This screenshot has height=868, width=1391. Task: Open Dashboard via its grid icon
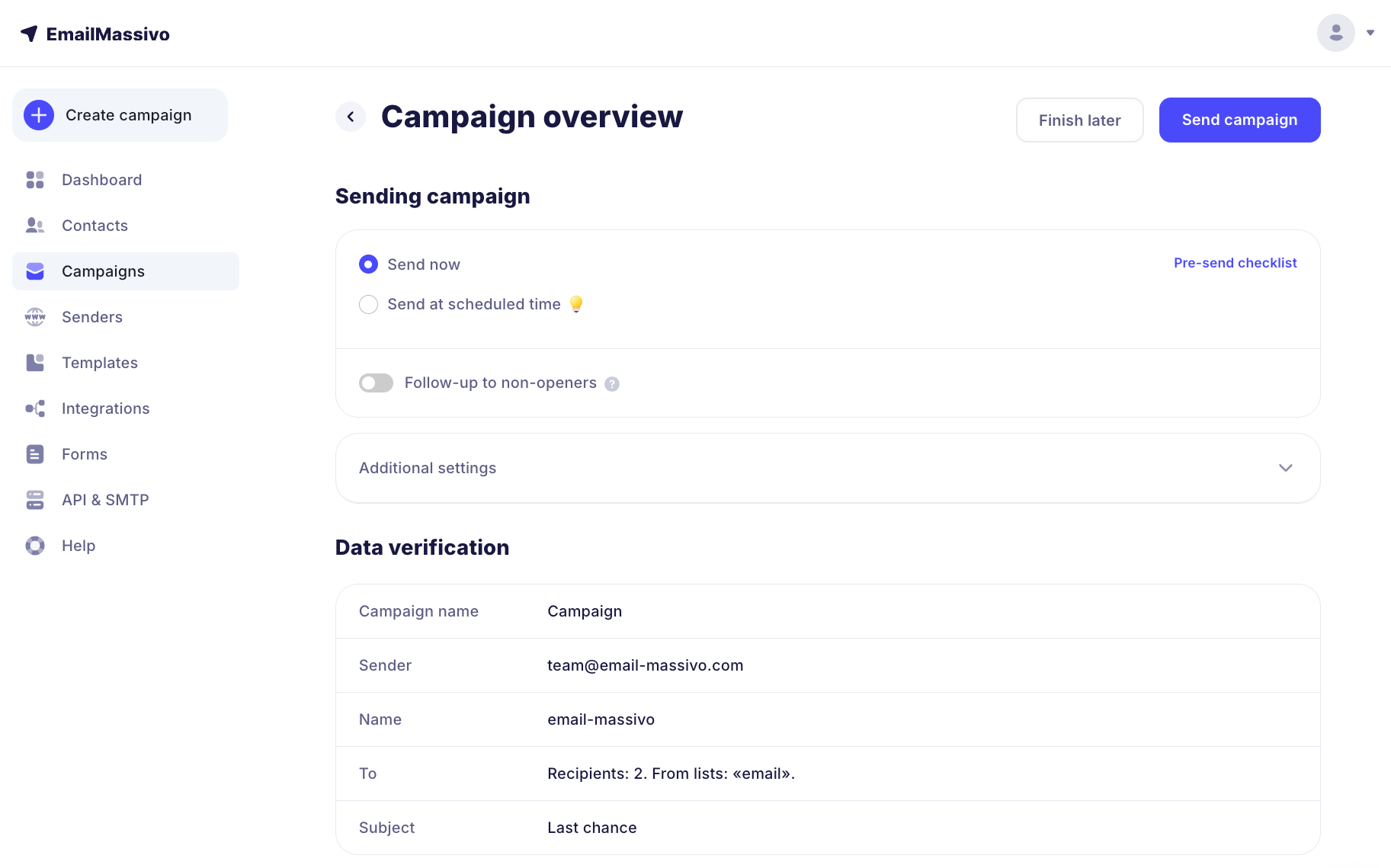pyautogui.click(x=35, y=180)
